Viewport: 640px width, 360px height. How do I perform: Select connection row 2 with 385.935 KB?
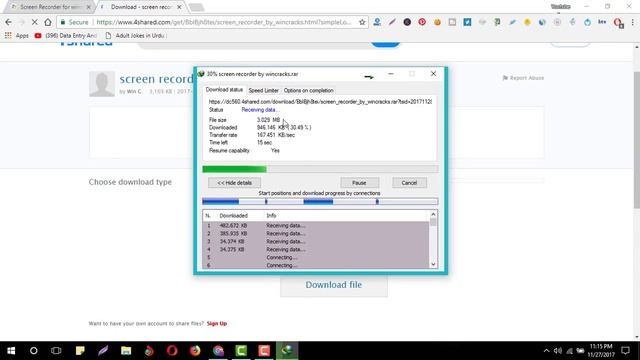pos(316,233)
